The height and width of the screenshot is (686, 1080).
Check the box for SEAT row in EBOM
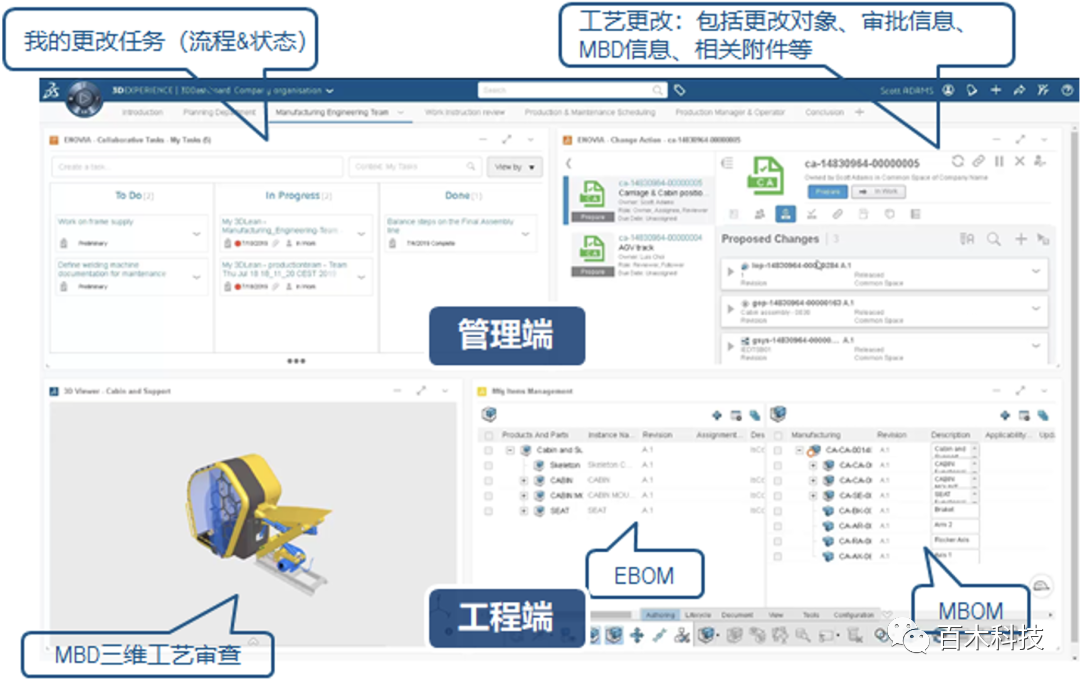tap(488, 511)
